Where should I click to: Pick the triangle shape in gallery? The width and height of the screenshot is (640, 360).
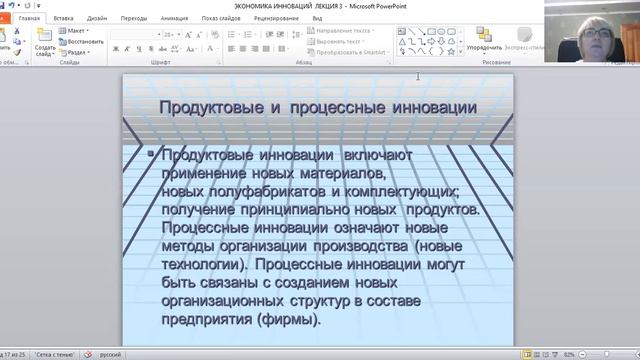point(402,42)
